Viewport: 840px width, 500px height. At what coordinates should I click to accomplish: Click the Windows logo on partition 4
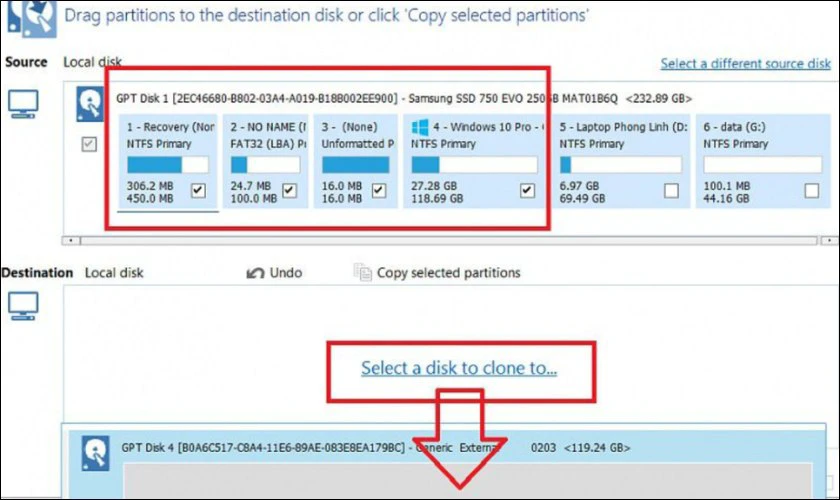419,127
